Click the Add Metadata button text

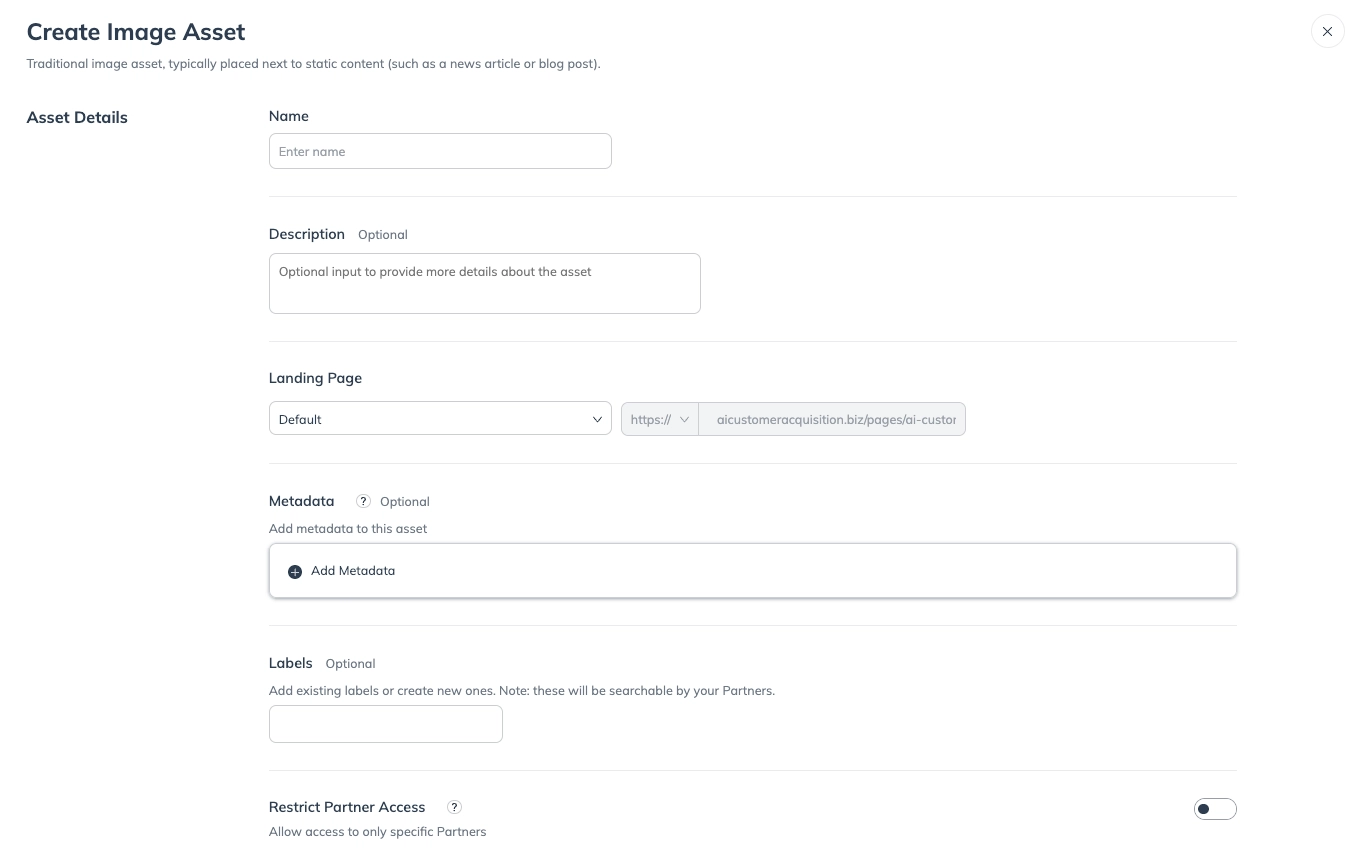point(353,571)
